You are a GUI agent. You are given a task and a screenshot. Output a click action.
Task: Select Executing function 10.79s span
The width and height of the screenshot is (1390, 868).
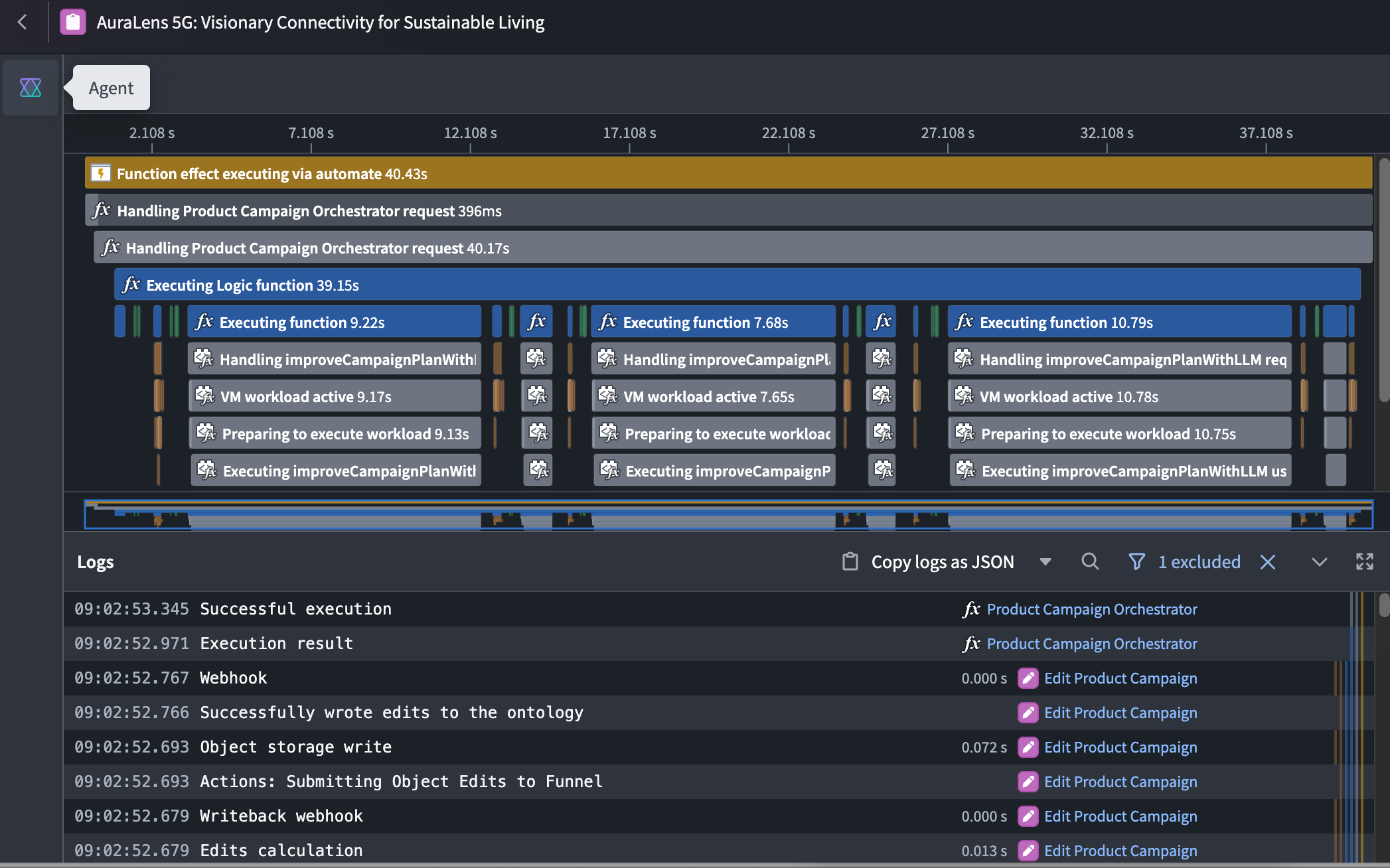click(x=1120, y=323)
